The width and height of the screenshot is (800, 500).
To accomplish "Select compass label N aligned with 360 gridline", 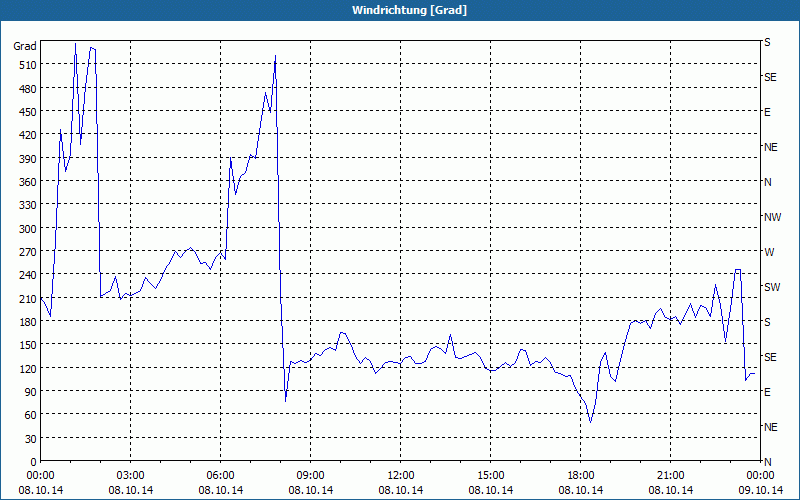I will [768, 182].
